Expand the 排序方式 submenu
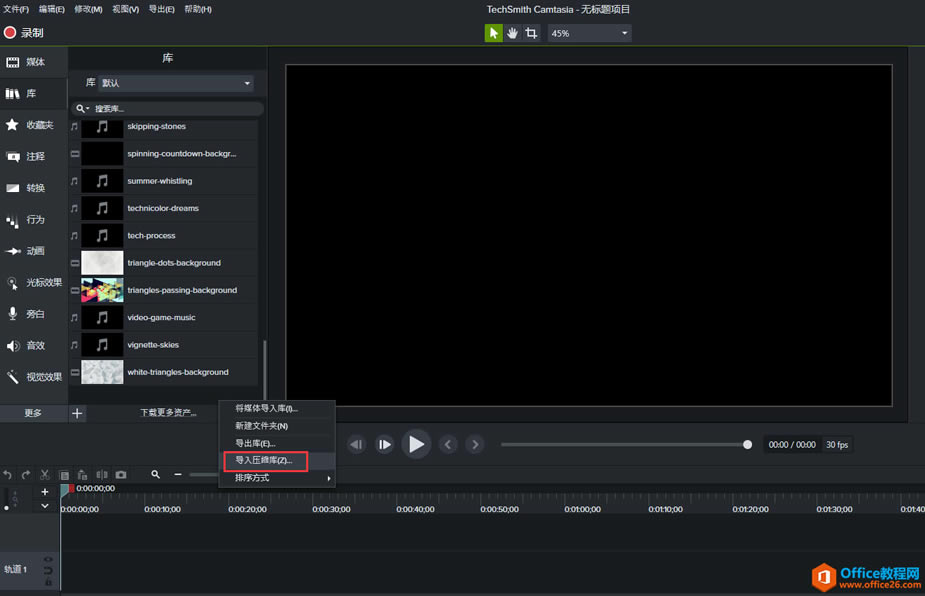 pos(277,478)
